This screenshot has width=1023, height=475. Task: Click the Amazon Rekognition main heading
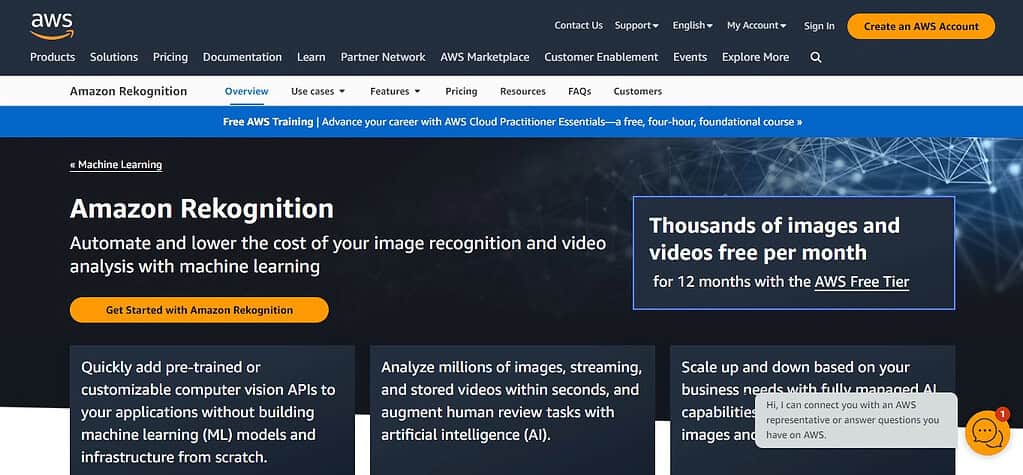[x=202, y=209]
